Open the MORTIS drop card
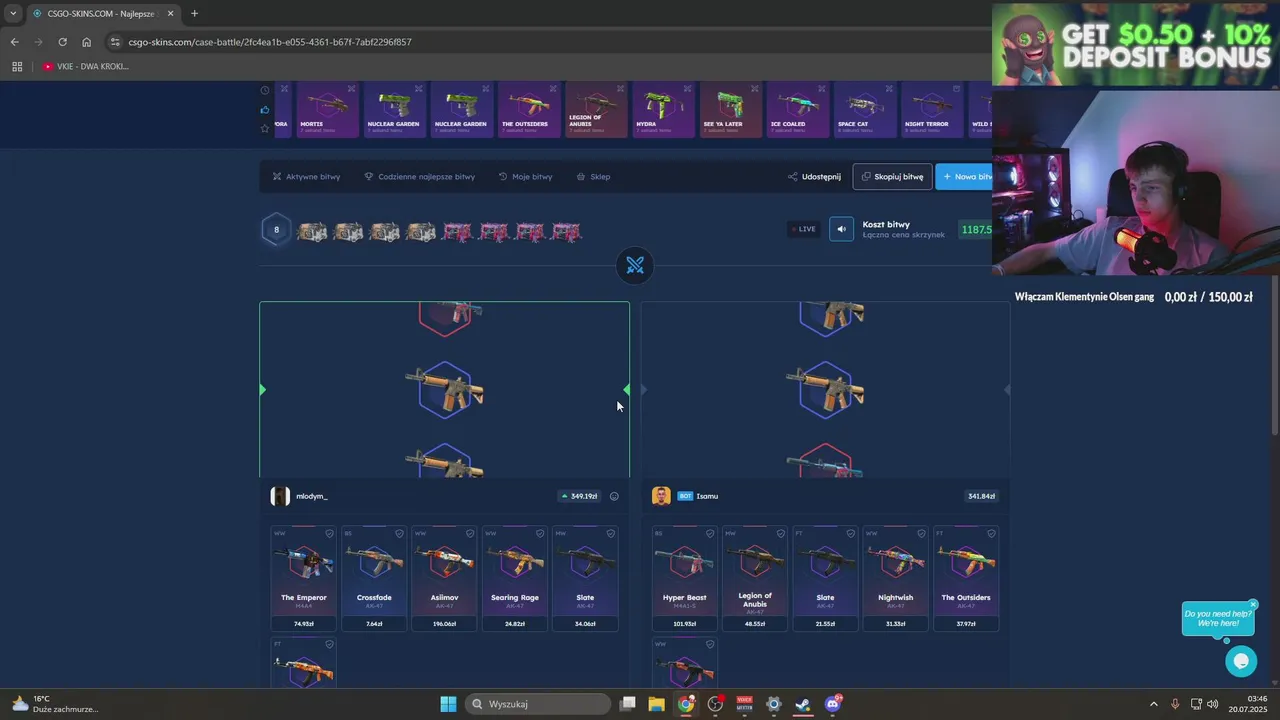The image size is (1280, 720). [x=327, y=109]
